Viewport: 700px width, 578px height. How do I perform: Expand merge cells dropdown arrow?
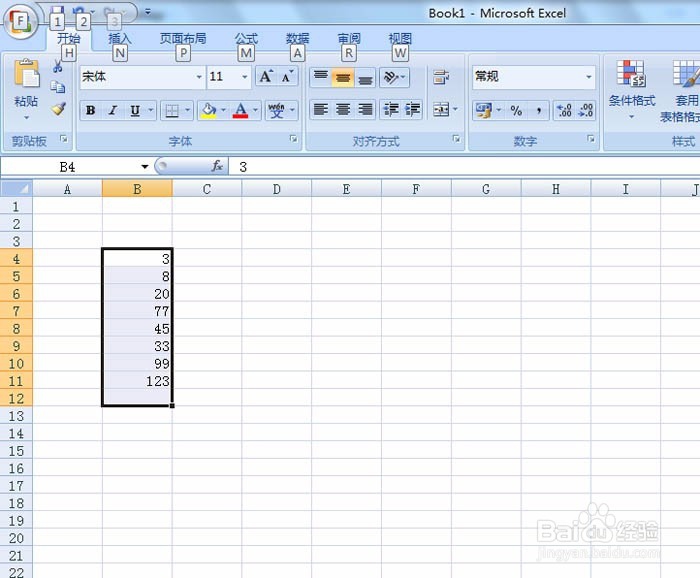455,109
